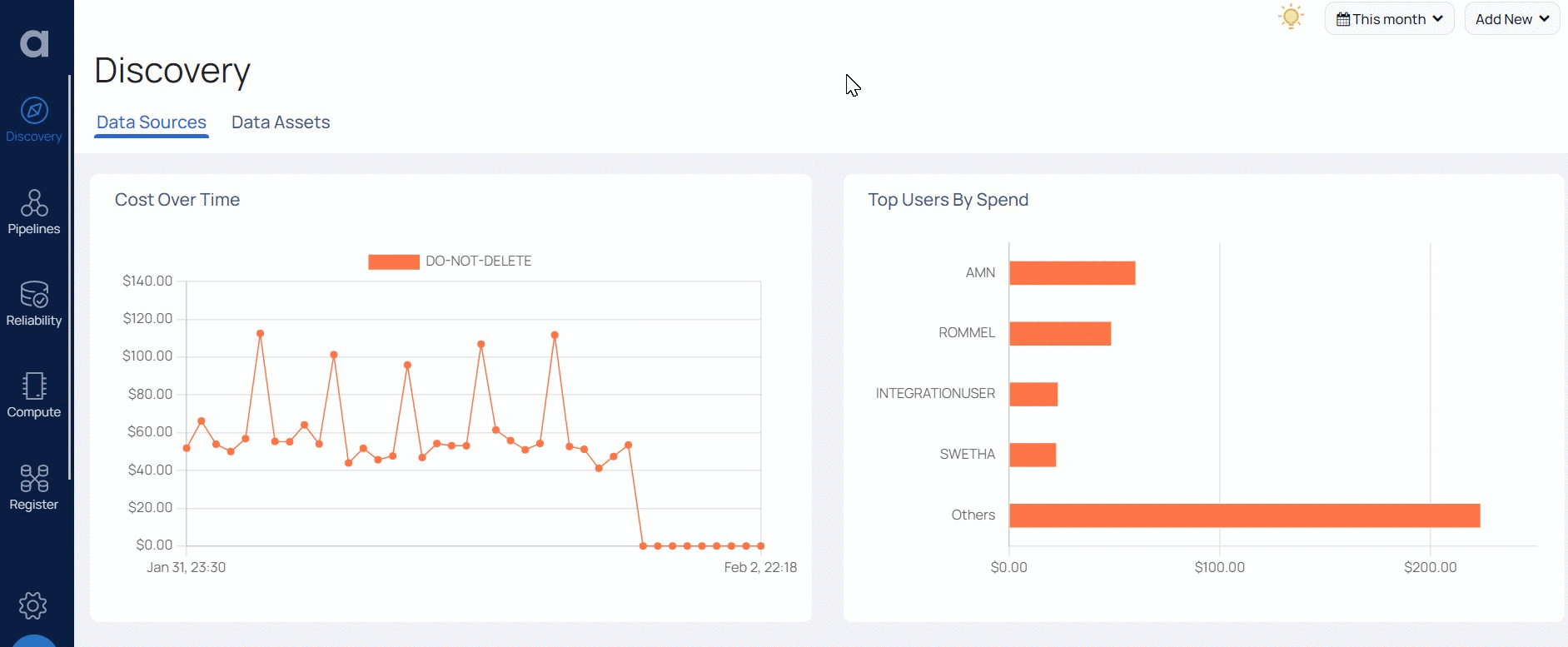Expand the This month dropdown chevron

click(x=1438, y=19)
